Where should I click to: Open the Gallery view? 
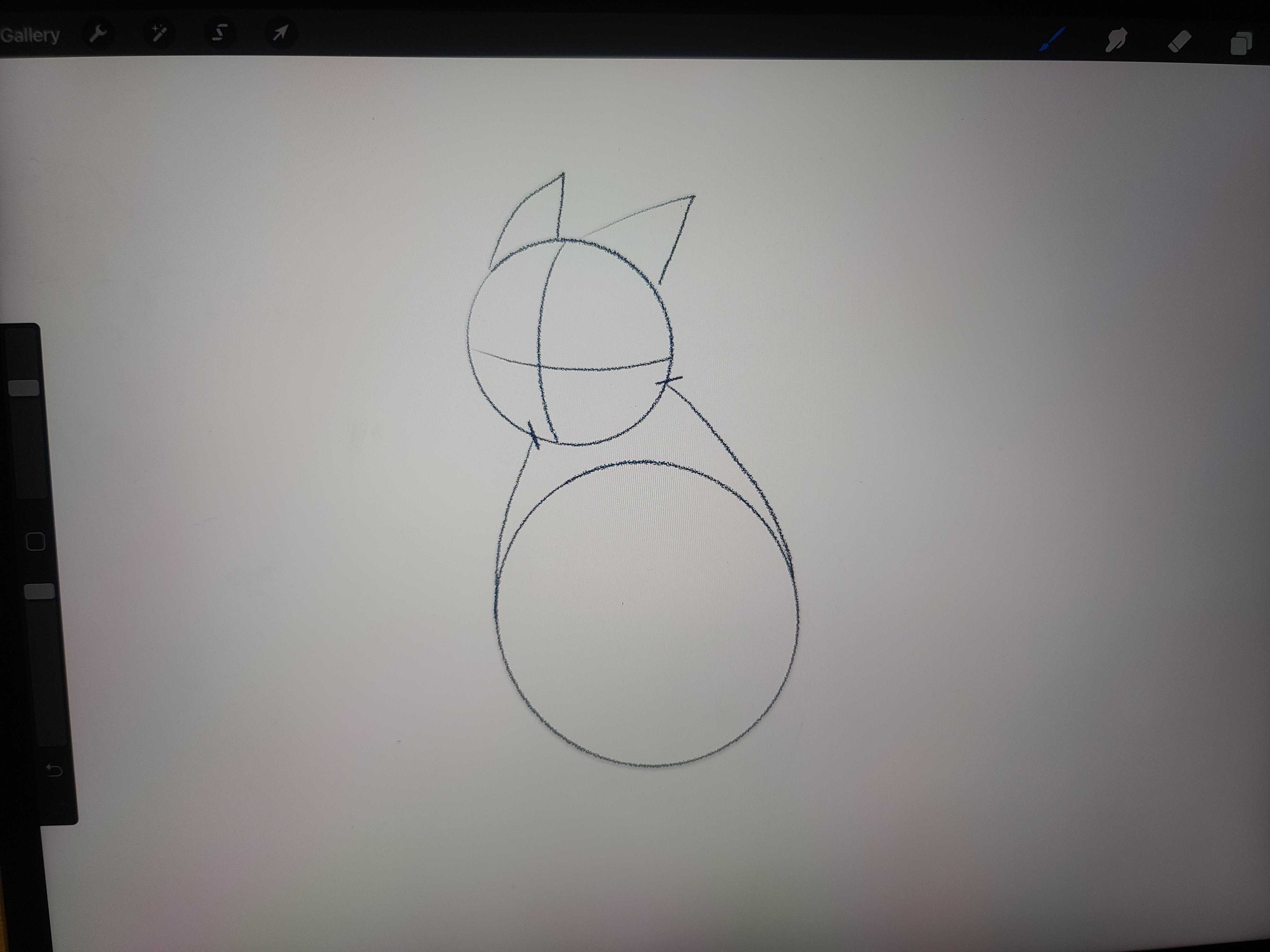30,35
